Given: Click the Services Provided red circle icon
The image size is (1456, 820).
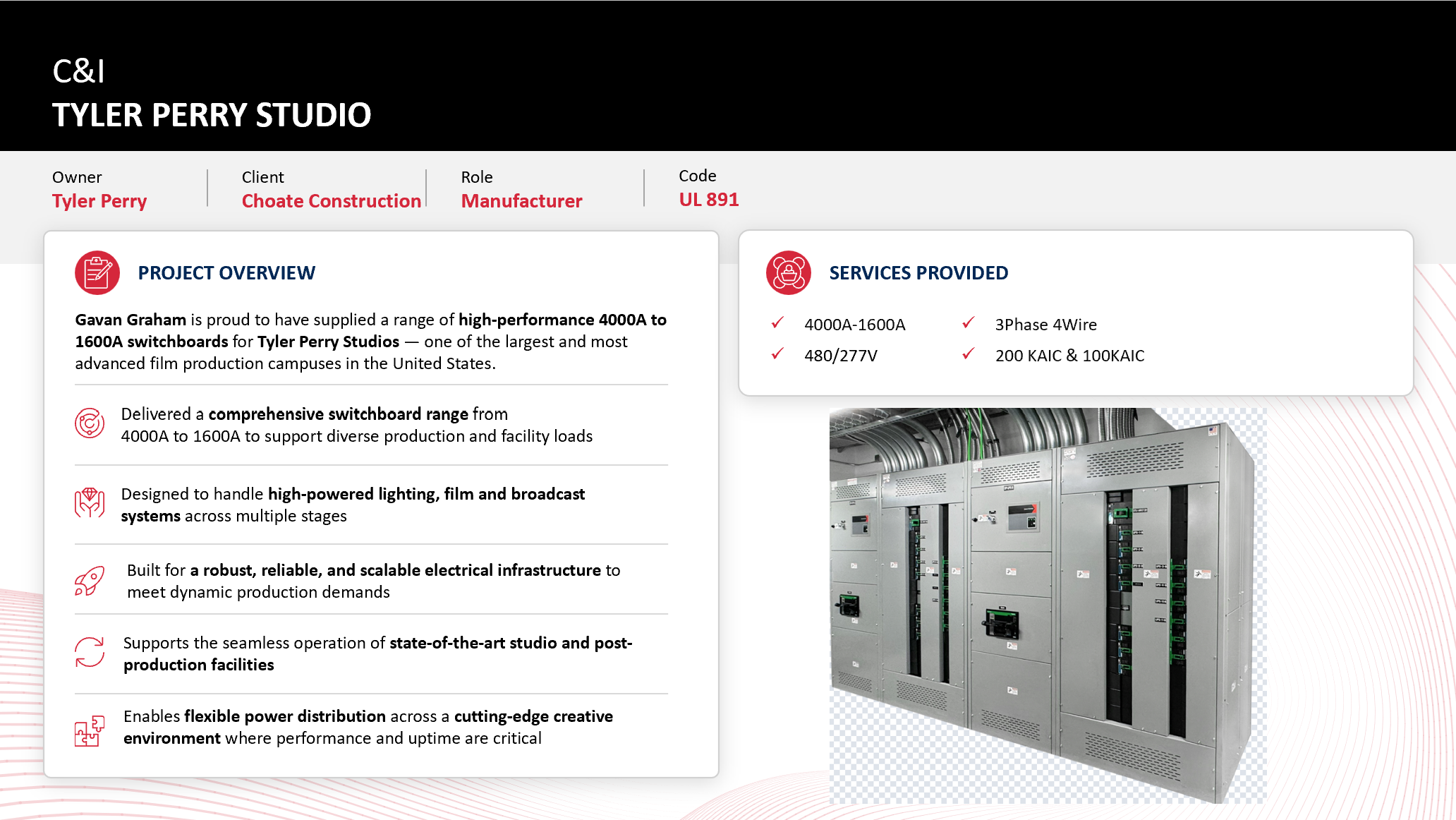Looking at the screenshot, I should pyautogui.click(x=788, y=272).
